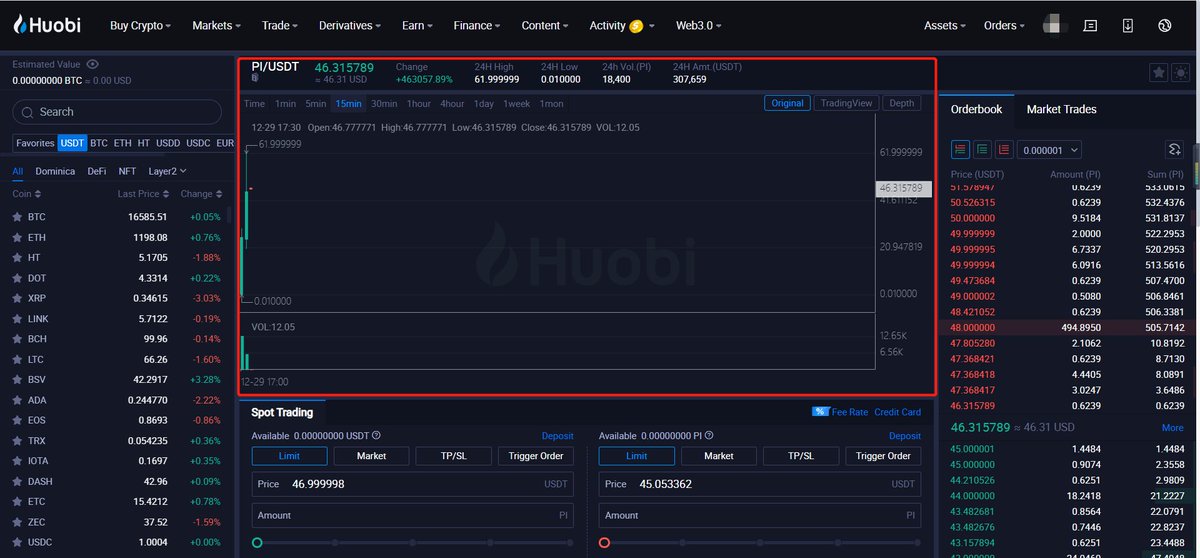Favorite DOT with its star
Screen dimensions: 1200x558
[x=17, y=278]
